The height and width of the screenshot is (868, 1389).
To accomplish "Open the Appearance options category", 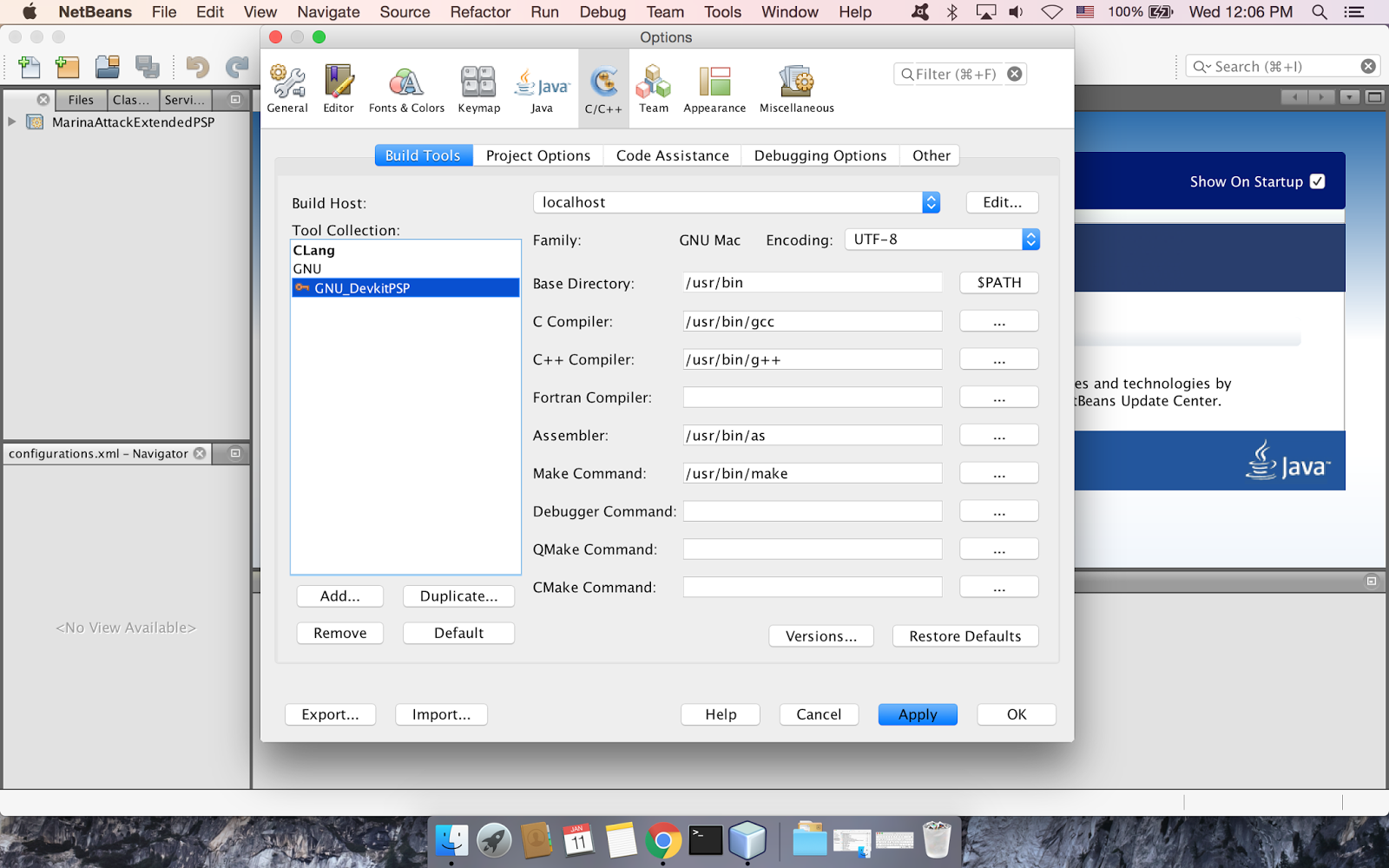I will (714, 89).
